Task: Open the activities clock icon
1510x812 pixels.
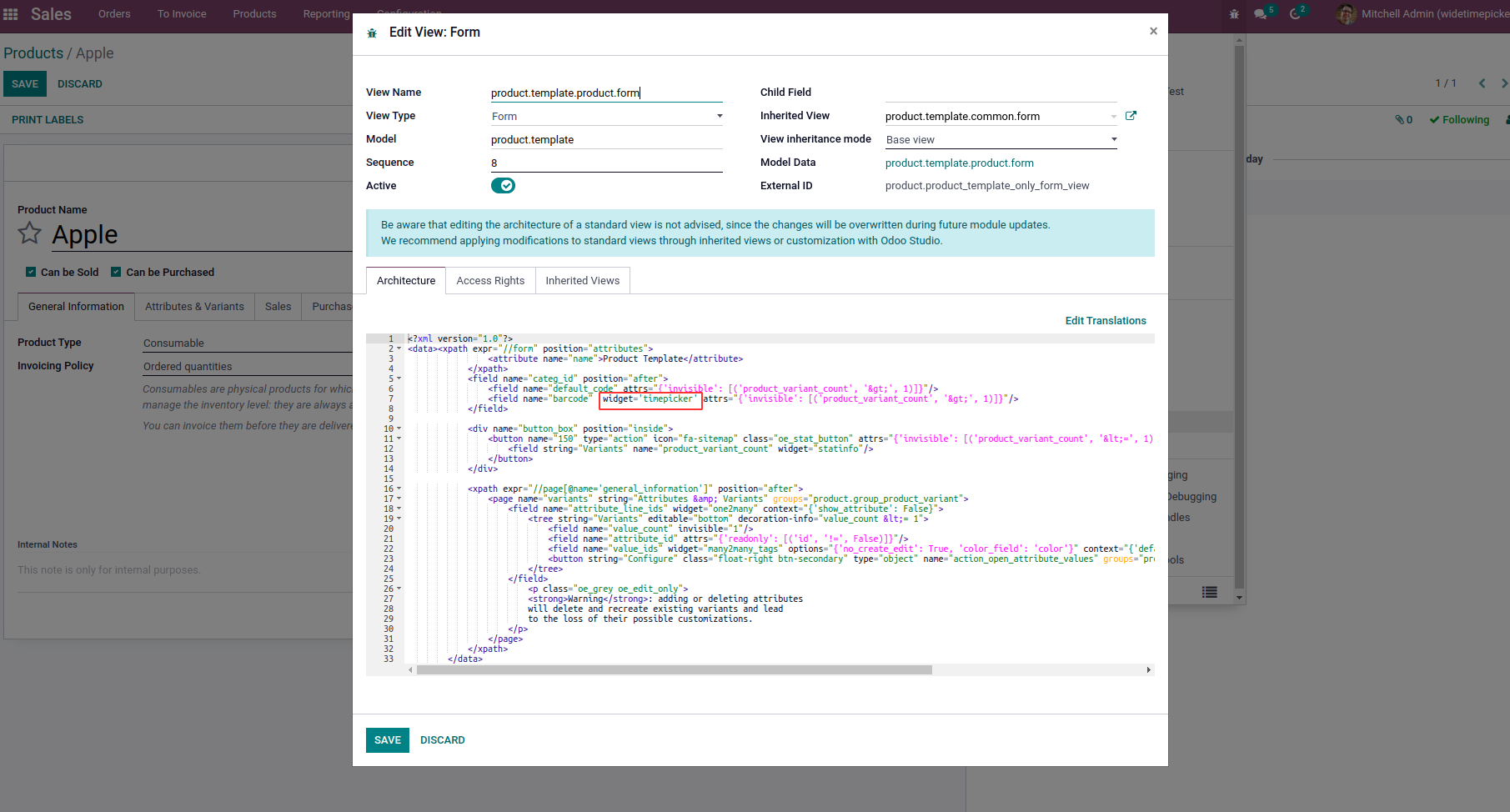Action: (1295, 14)
